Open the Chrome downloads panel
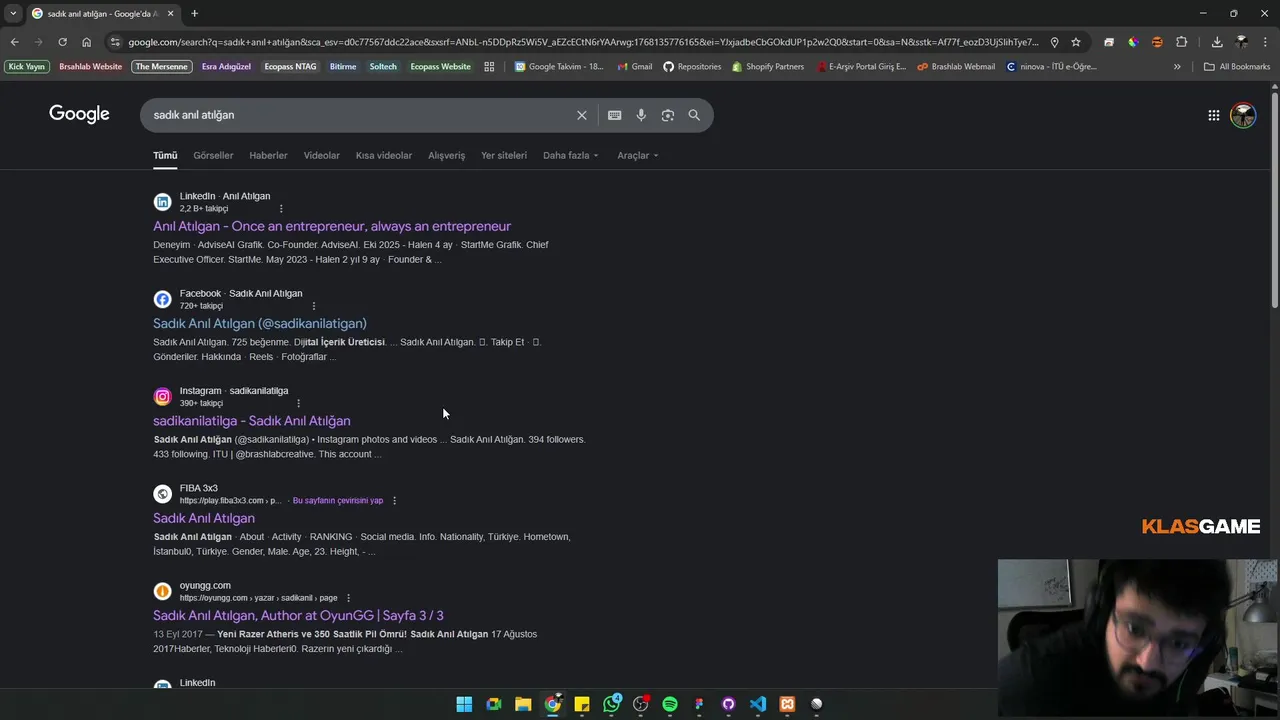Viewport: 1280px width, 720px height. point(1216,42)
